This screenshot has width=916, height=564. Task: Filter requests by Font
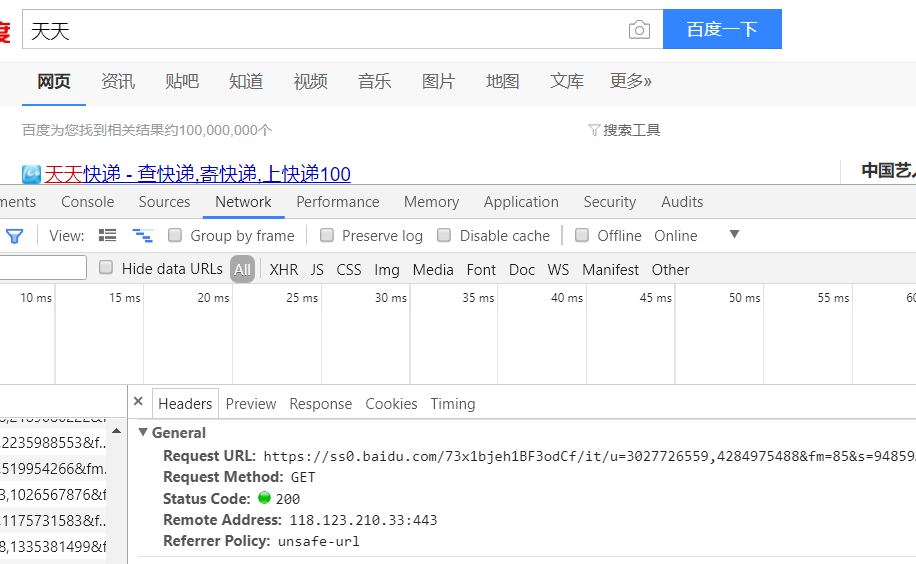(x=481, y=269)
